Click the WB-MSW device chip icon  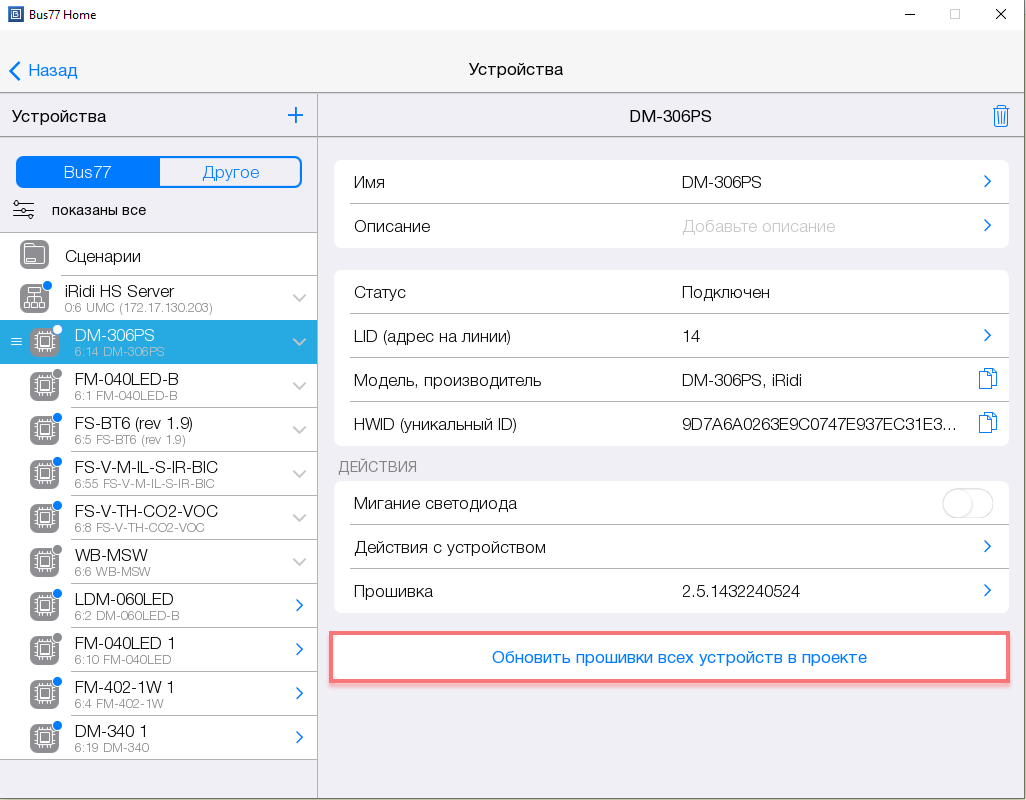[42, 562]
